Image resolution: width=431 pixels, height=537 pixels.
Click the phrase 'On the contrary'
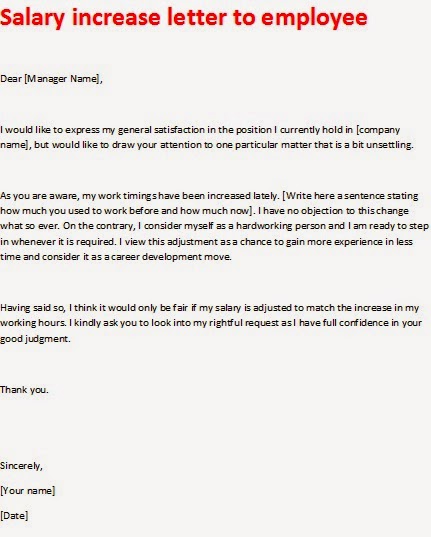point(99,226)
